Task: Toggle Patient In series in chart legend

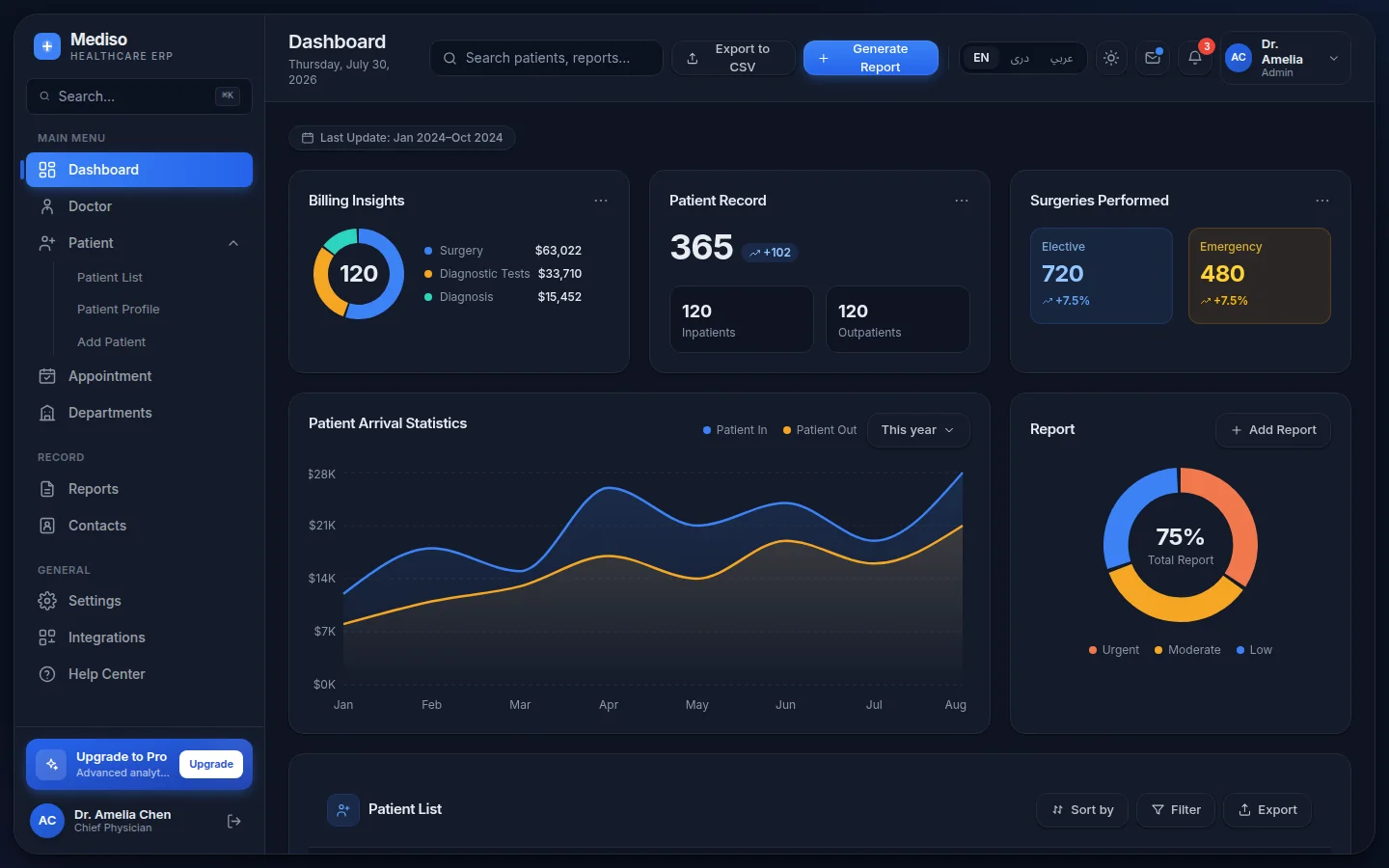Action: [735, 430]
